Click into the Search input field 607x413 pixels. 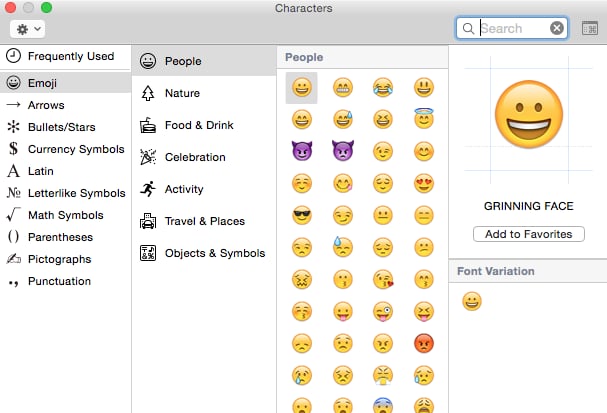pos(512,28)
